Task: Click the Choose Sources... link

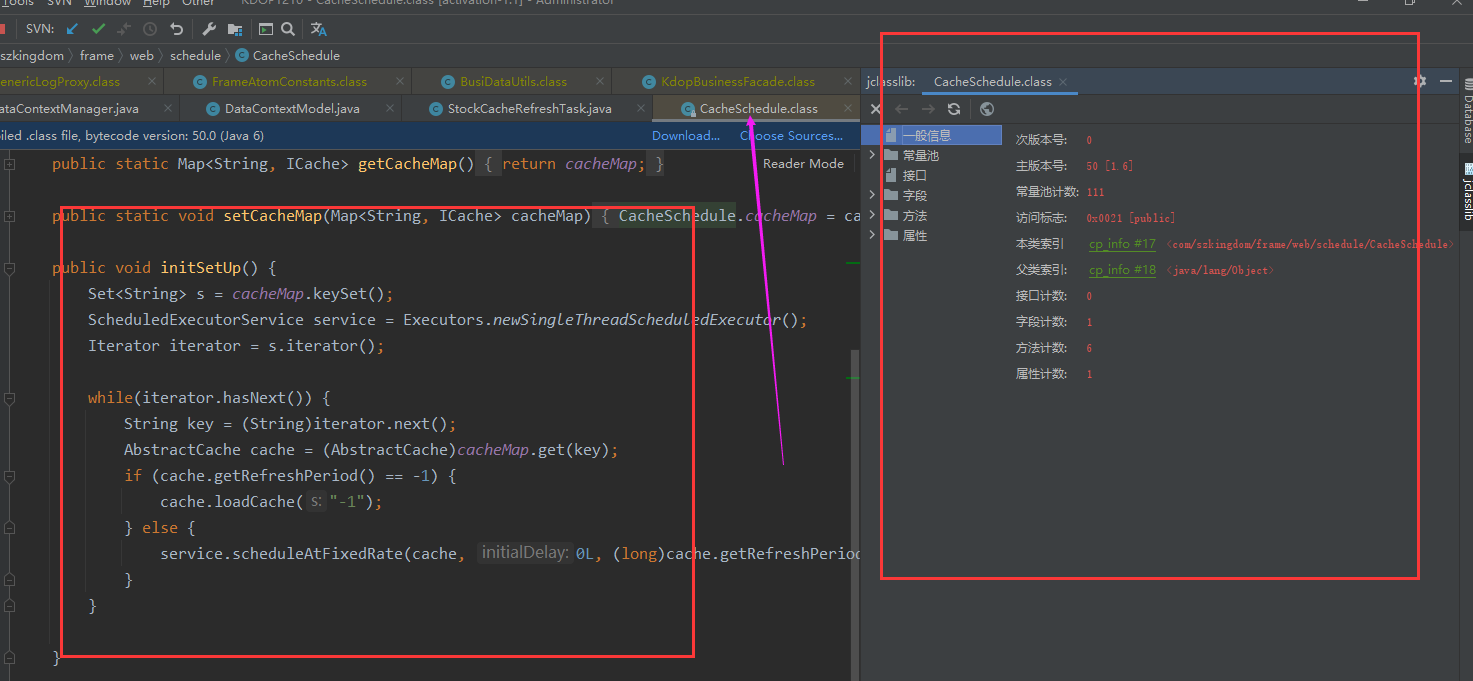Action: click(x=792, y=135)
